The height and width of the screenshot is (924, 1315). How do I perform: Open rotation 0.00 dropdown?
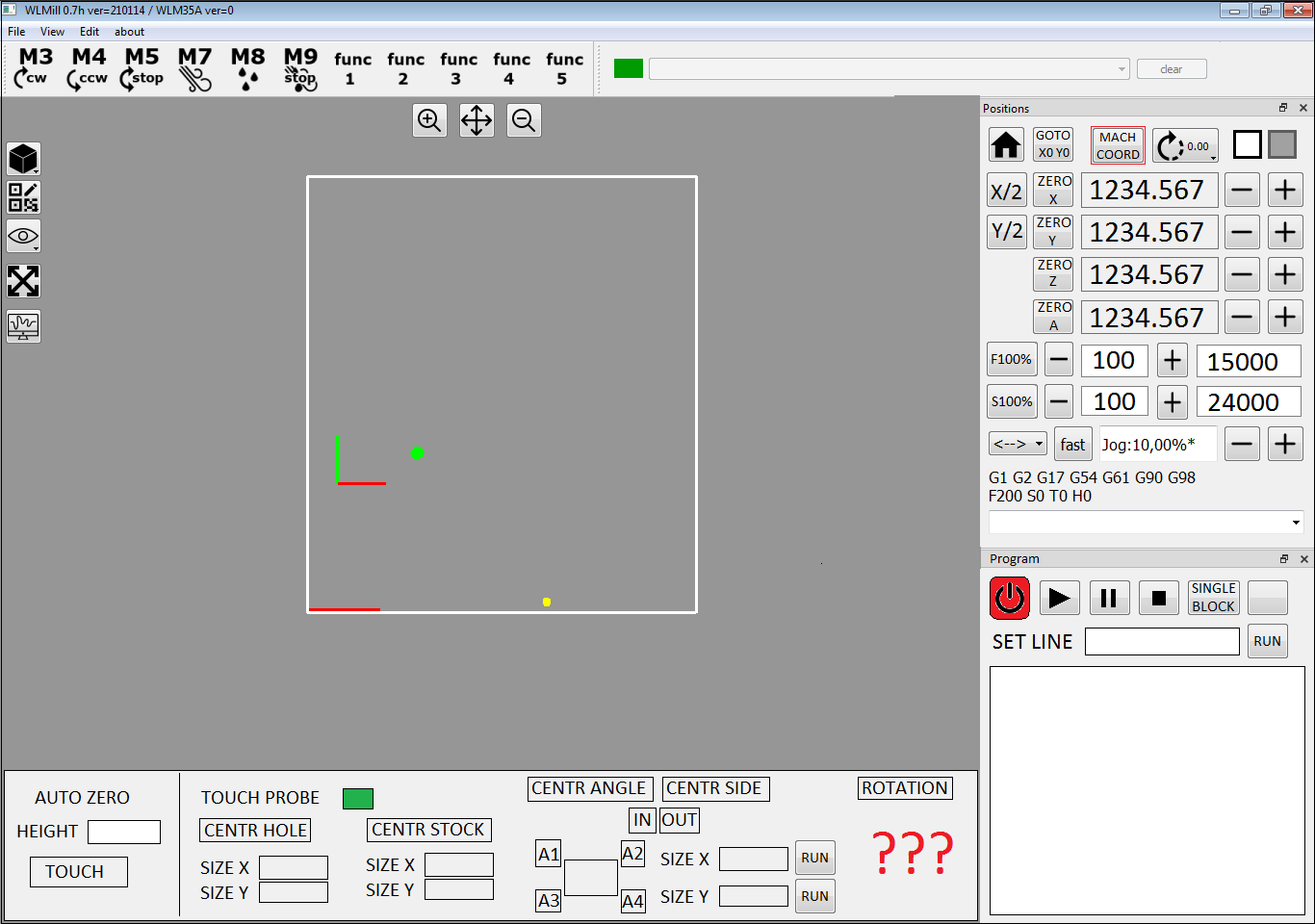(x=1185, y=145)
